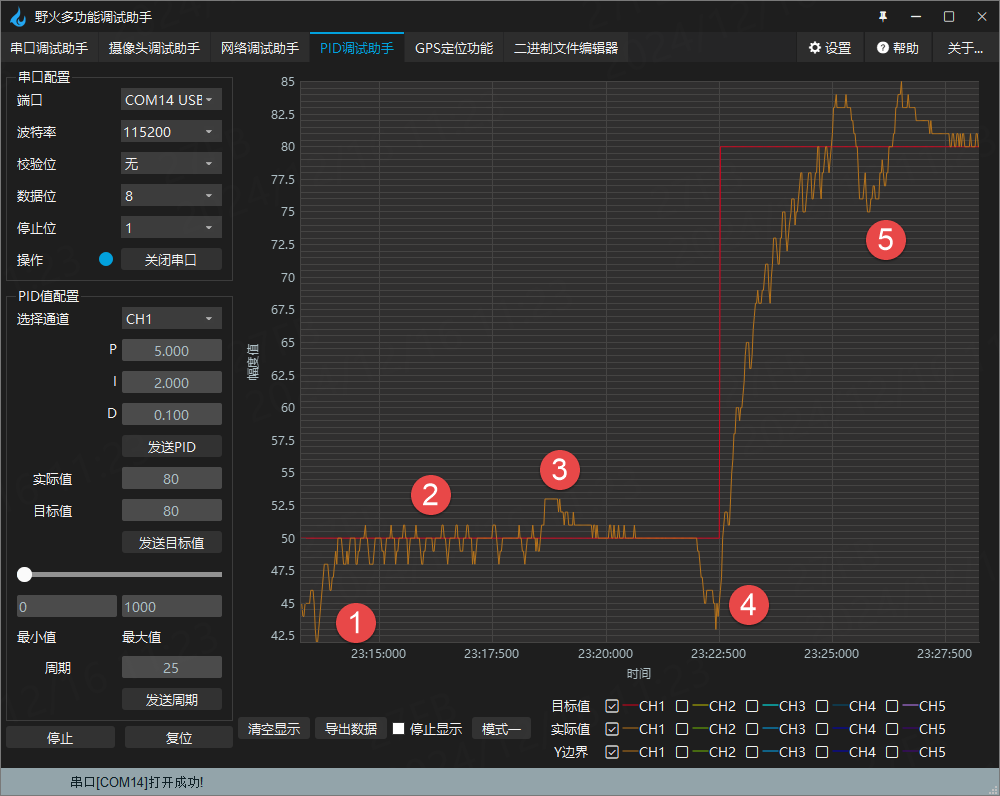Enable 目标值 CH3 checkbox
The image size is (1000, 796).
click(752, 706)
